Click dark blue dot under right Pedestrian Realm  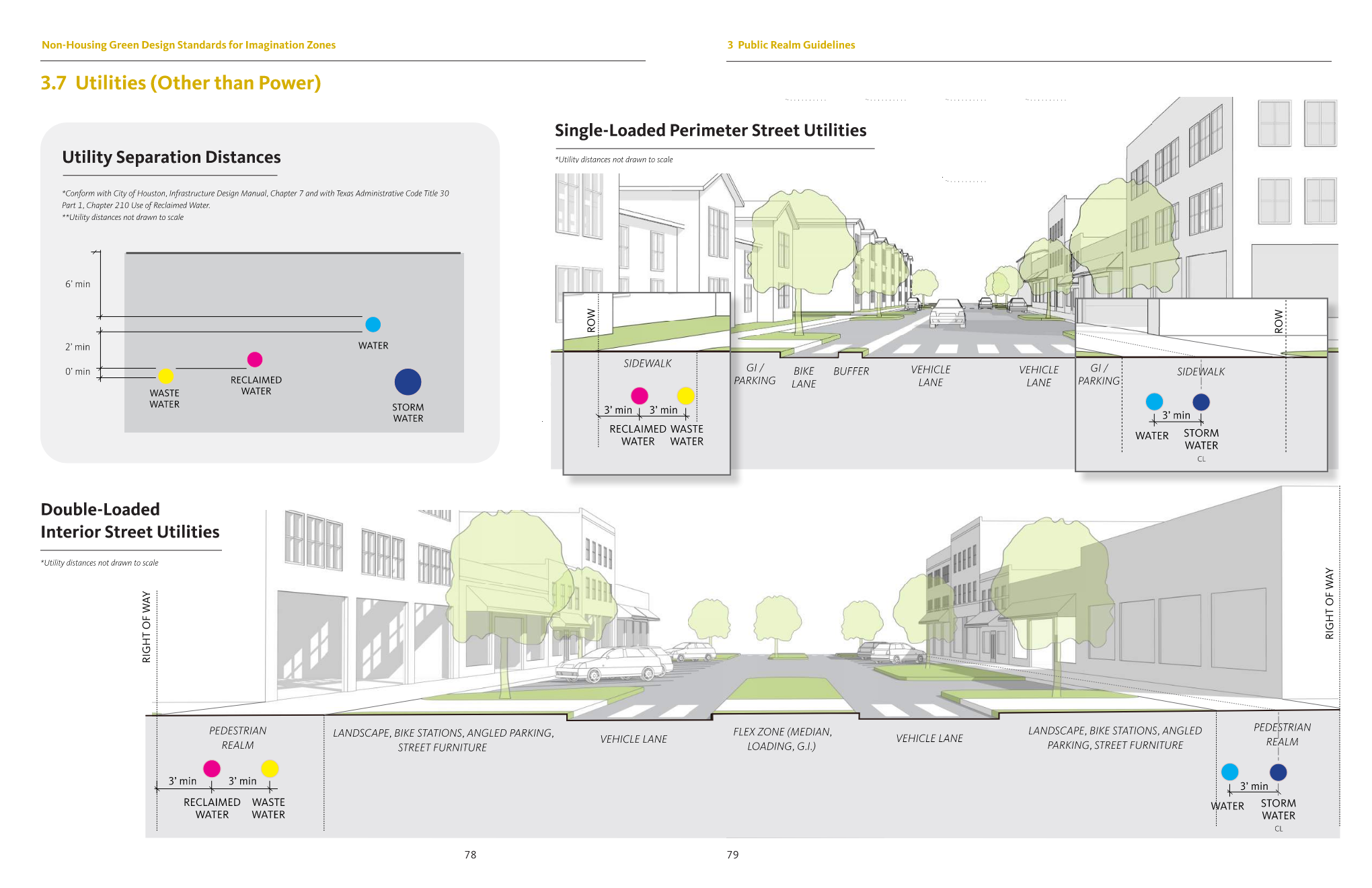point(1279,772)
